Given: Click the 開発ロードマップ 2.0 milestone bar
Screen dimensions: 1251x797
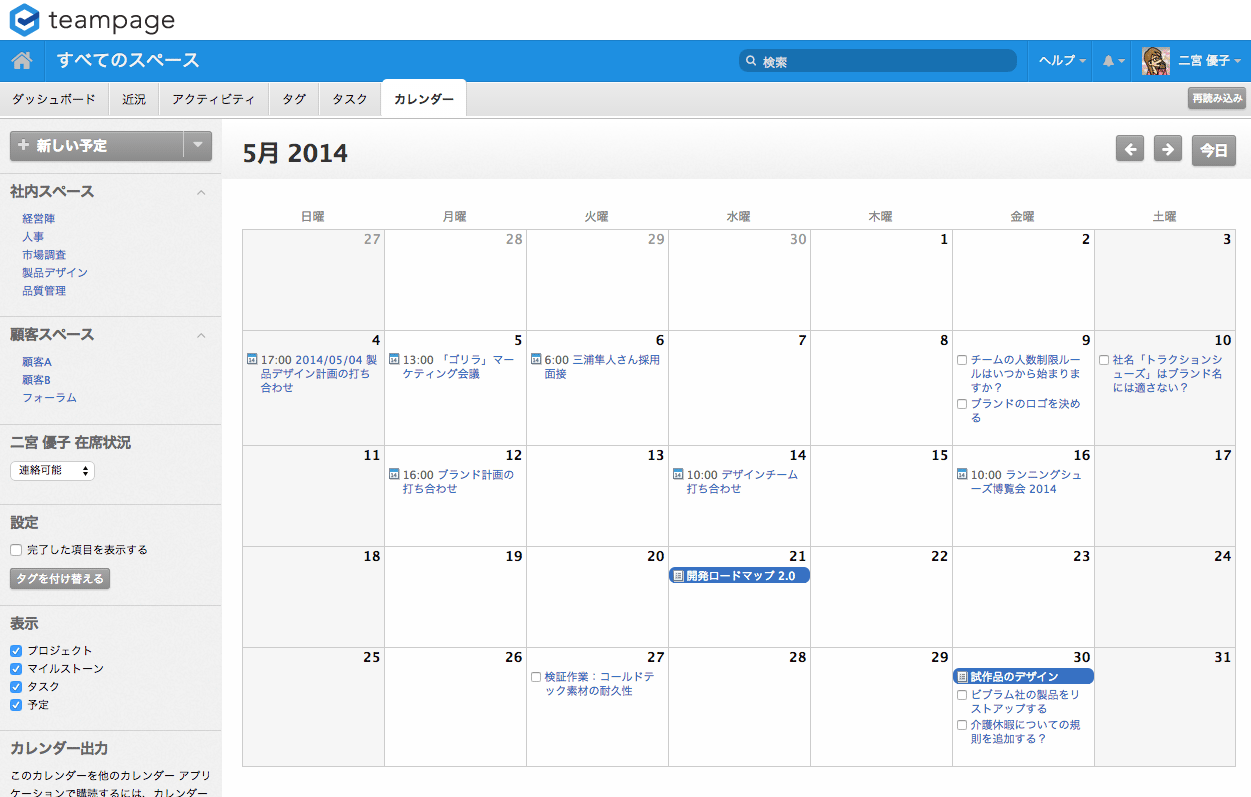Looking at the screenshot, I should [739, 576].
